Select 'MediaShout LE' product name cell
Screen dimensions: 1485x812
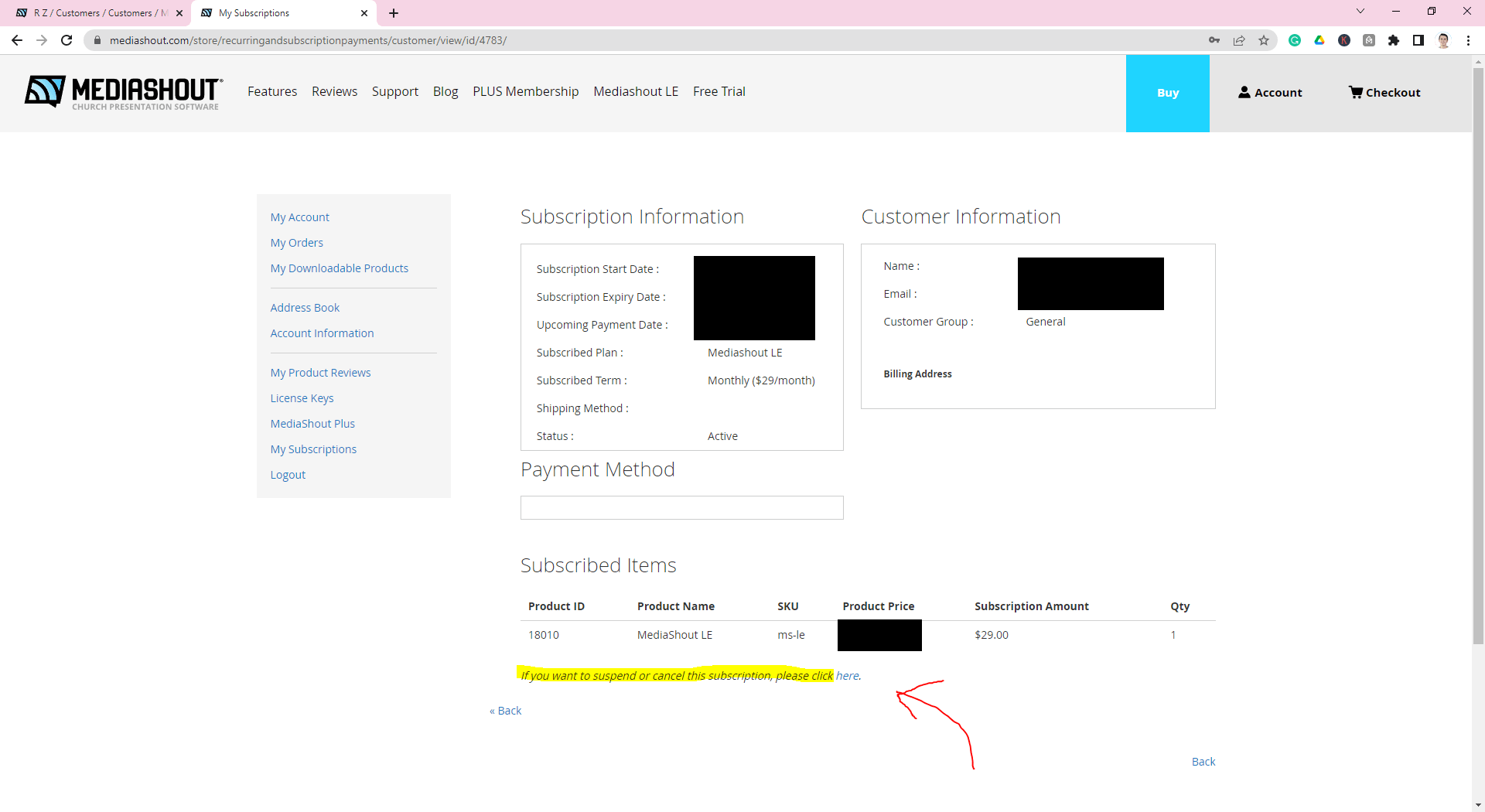click(x=674, y=635)
